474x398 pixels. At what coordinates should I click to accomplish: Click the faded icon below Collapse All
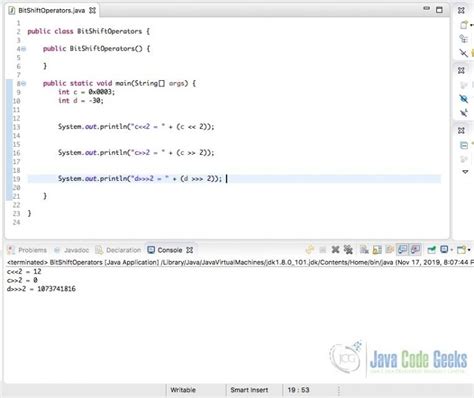463,159
